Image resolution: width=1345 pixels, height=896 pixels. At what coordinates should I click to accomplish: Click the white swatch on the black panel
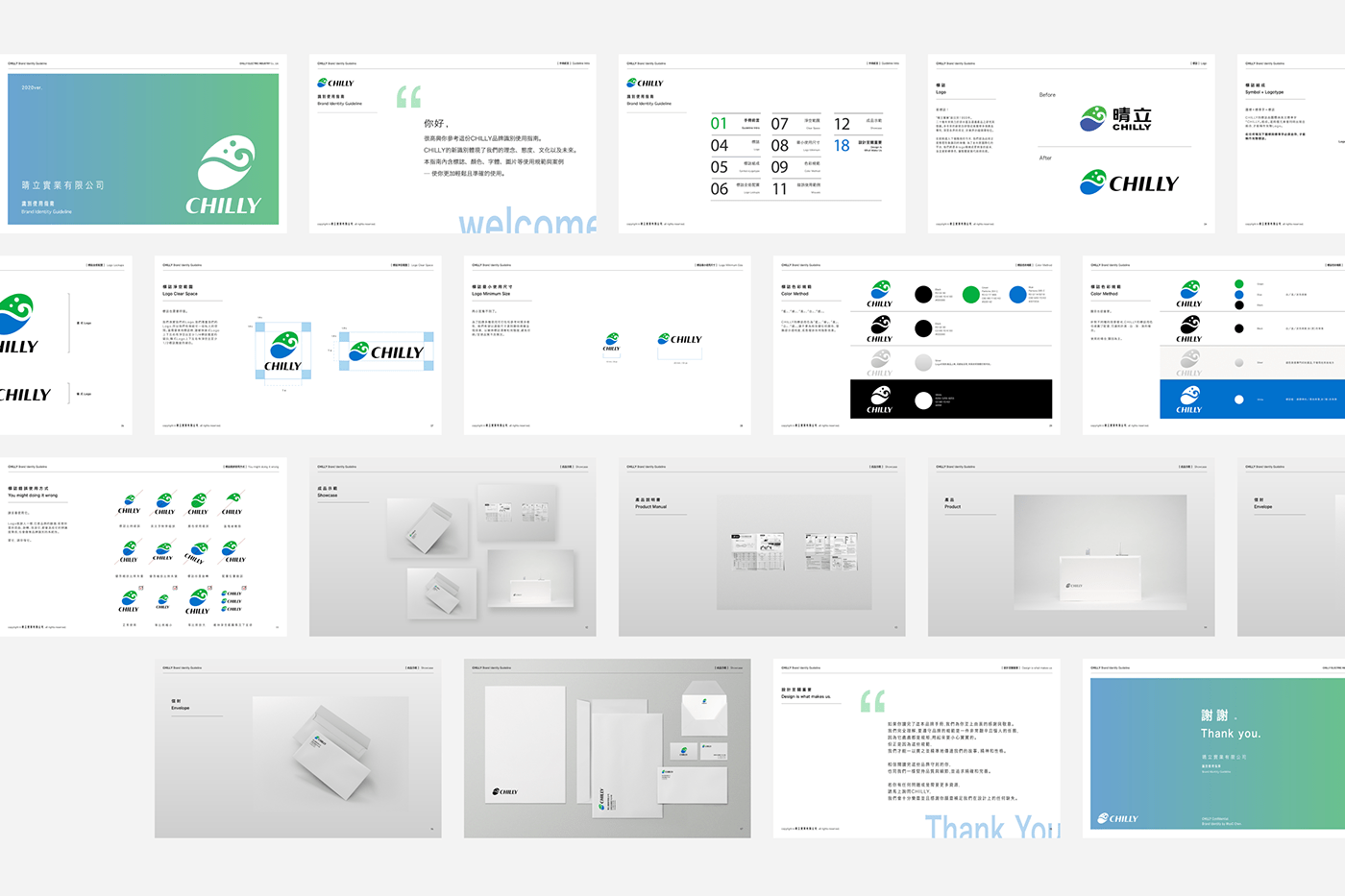tap(923, 400)
